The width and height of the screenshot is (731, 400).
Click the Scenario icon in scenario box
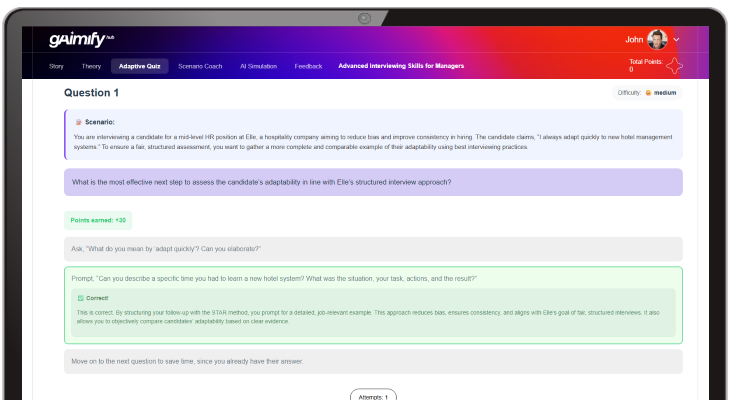[x=78, y=122]
